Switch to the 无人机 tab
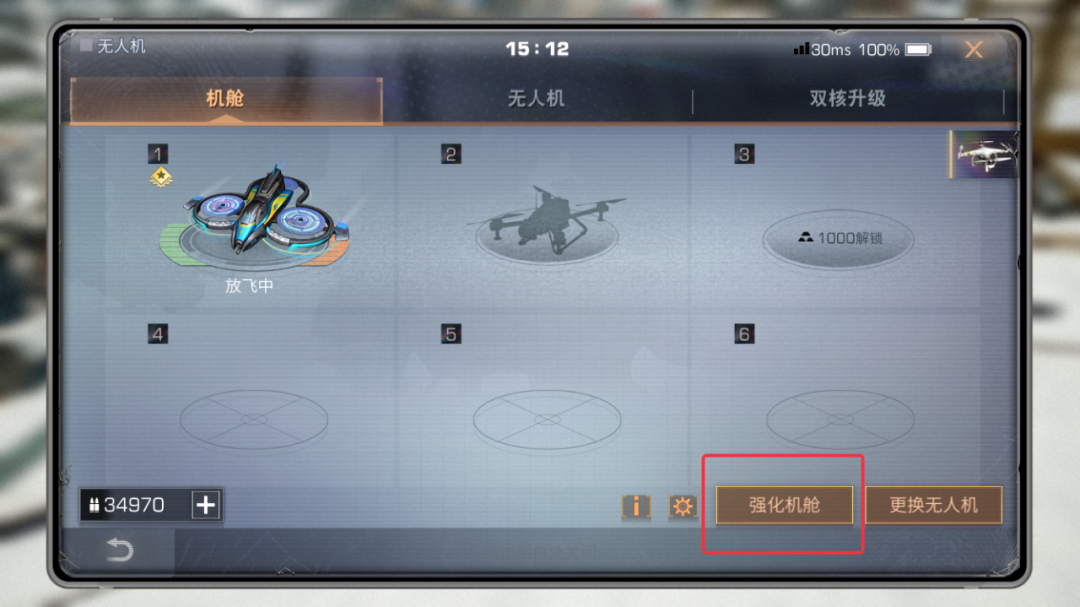 537,99
